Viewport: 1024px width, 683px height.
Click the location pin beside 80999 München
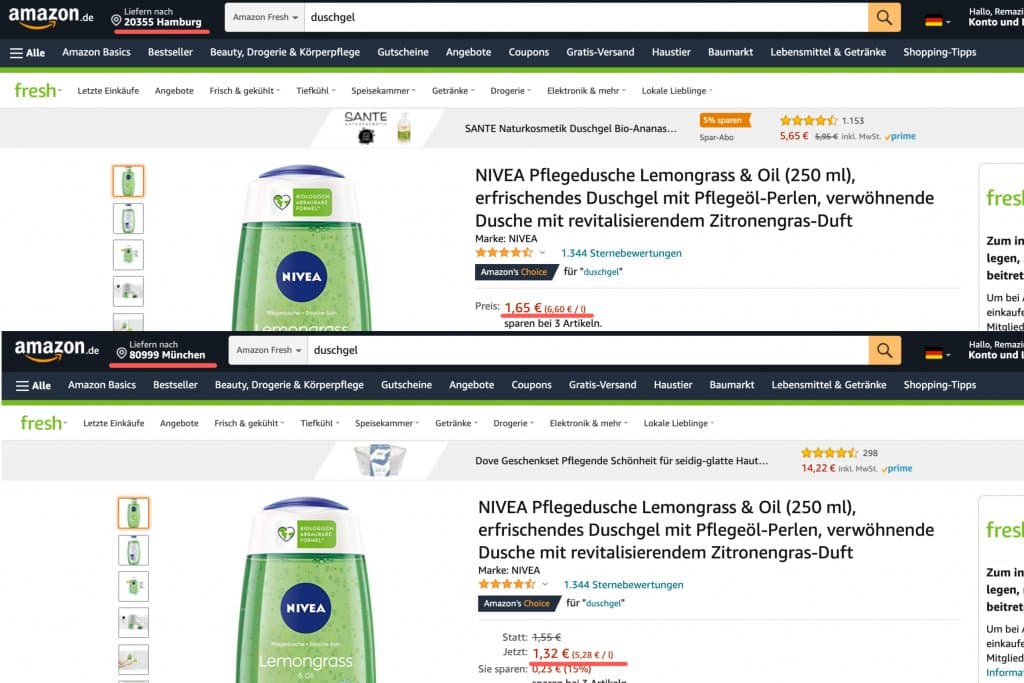pyautogui.click(x=121, y=351)
